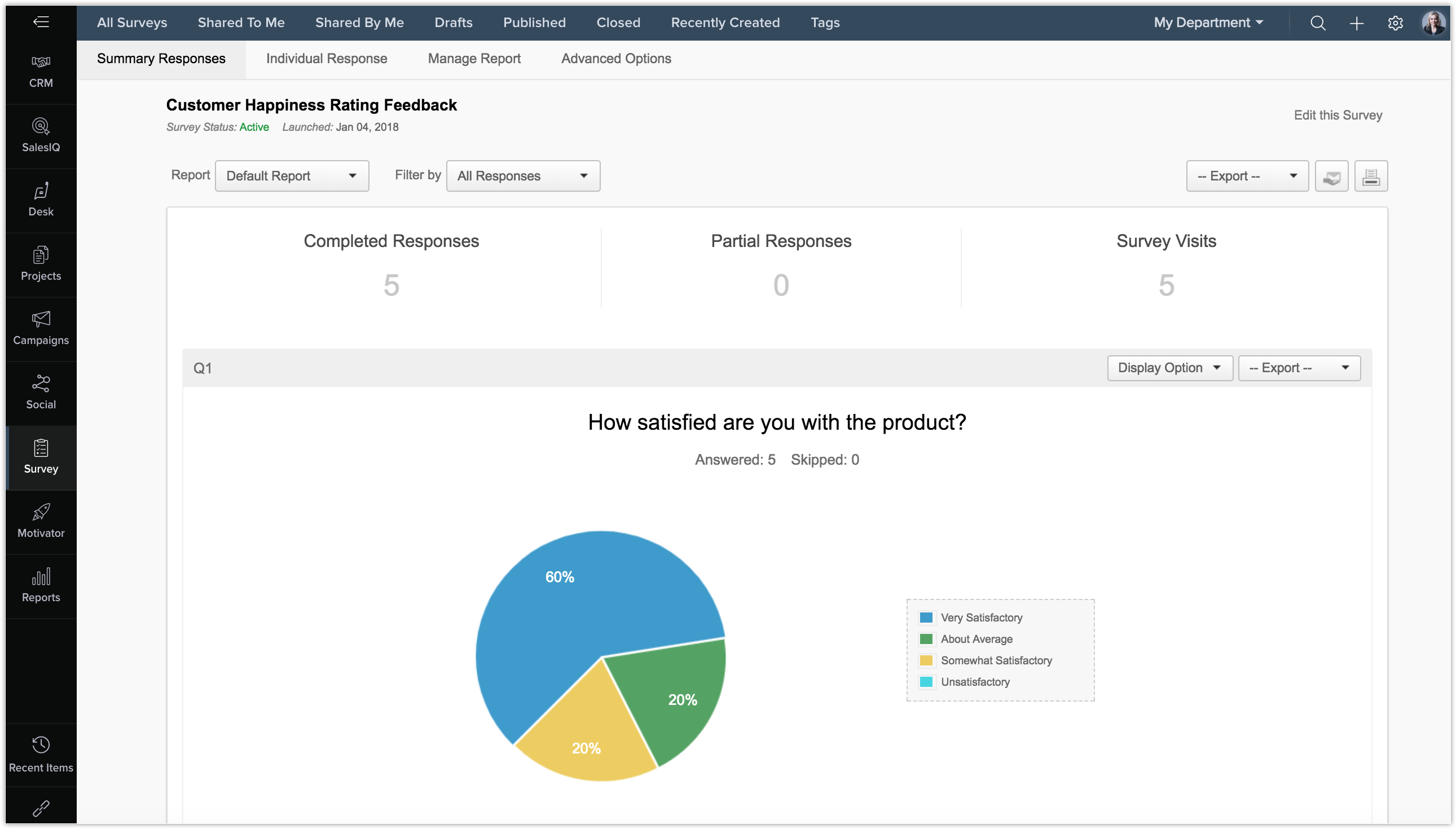Click the search magnifier icon
The height and width of the screenshot is (829, 1456).
1318,23
